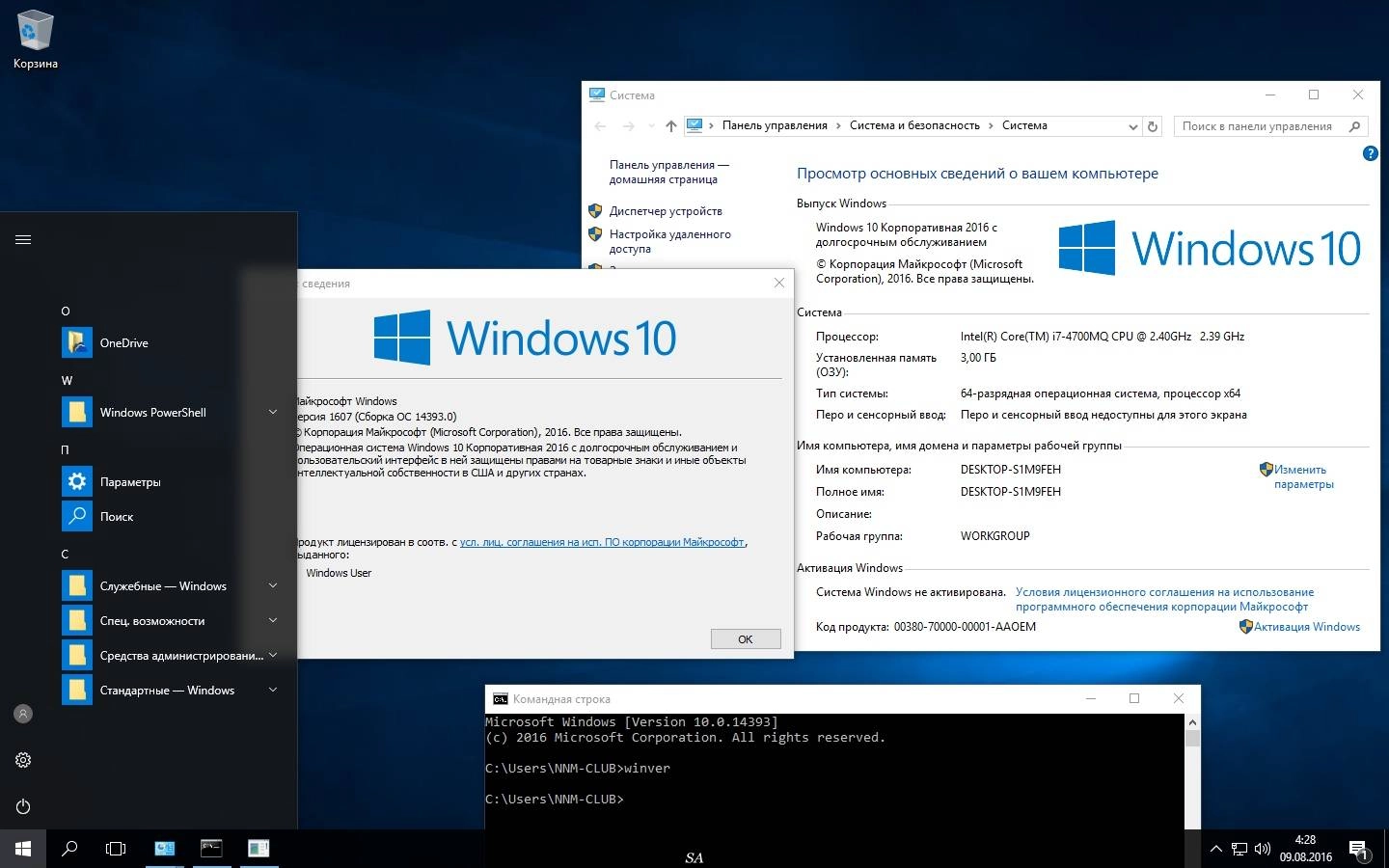Click the Стандартные — Windows folder icon
1389x868 pixels.
pos(77,690)
